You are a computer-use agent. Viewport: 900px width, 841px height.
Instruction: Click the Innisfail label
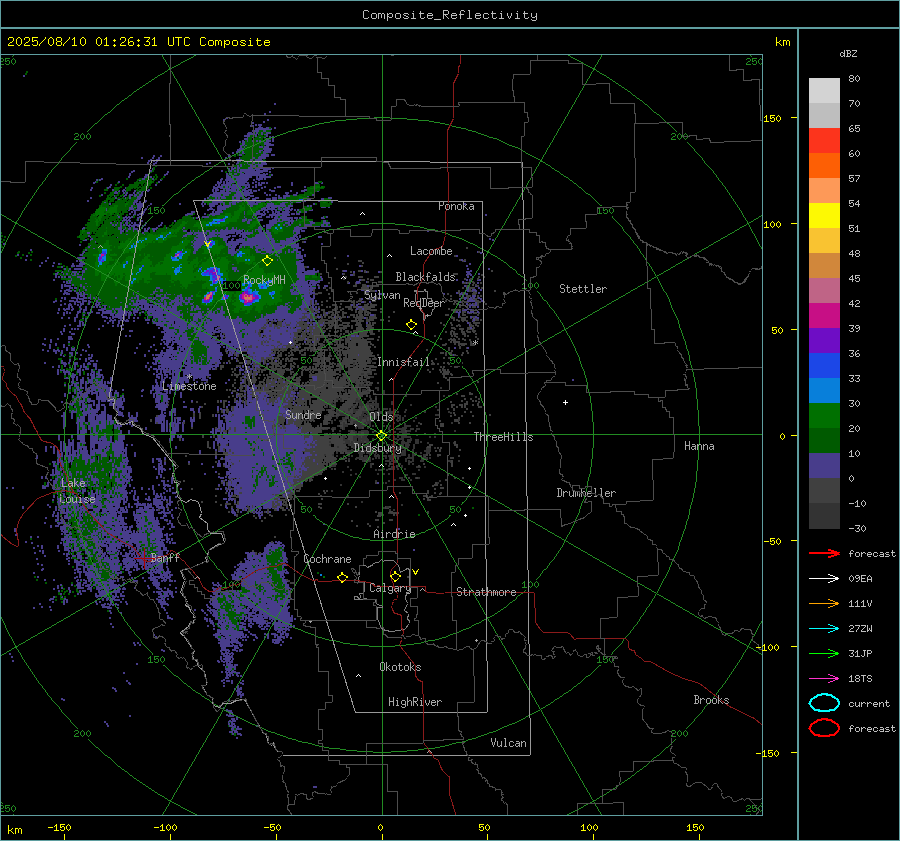click(x=404, y=362)
